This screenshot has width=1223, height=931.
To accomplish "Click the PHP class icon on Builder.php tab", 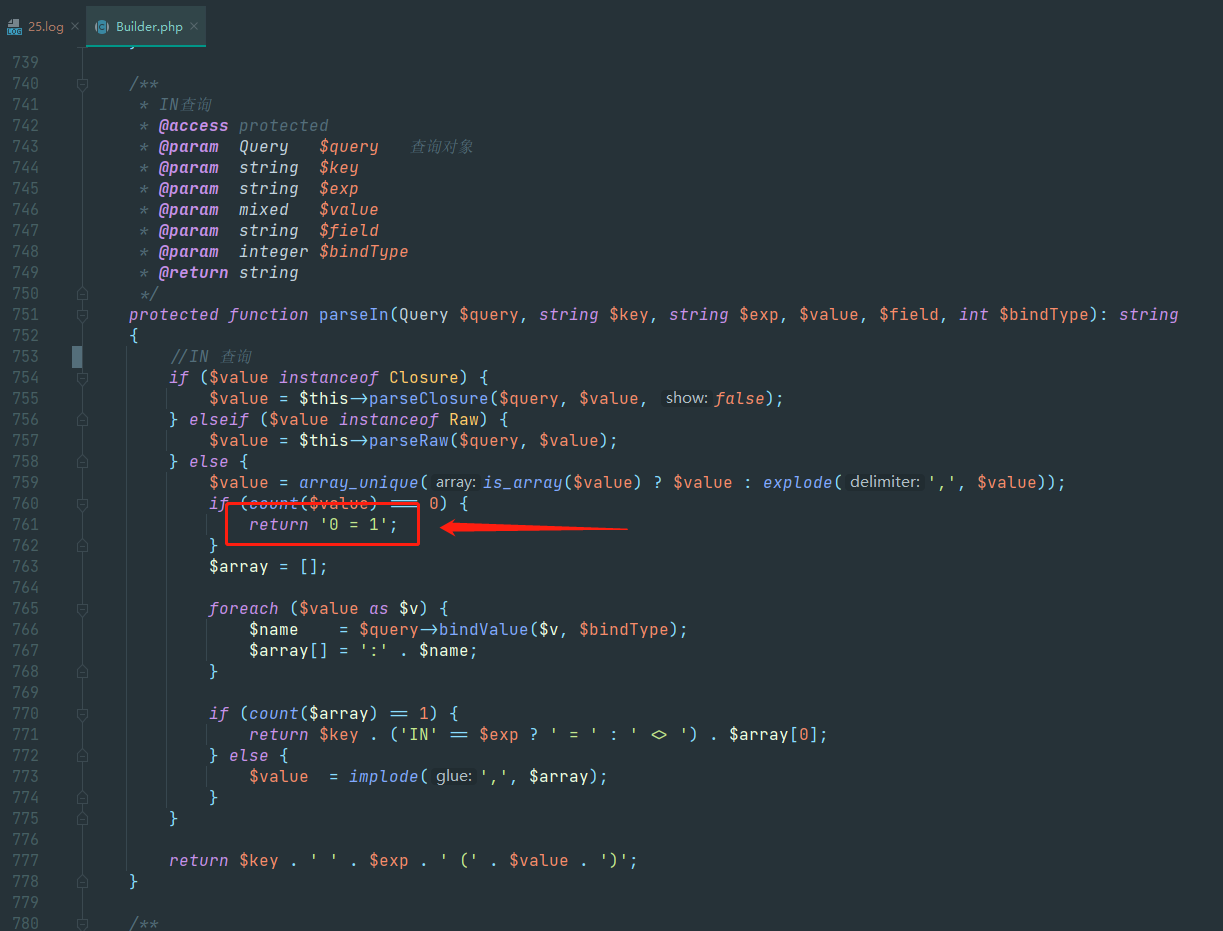I will click(102, 27).
